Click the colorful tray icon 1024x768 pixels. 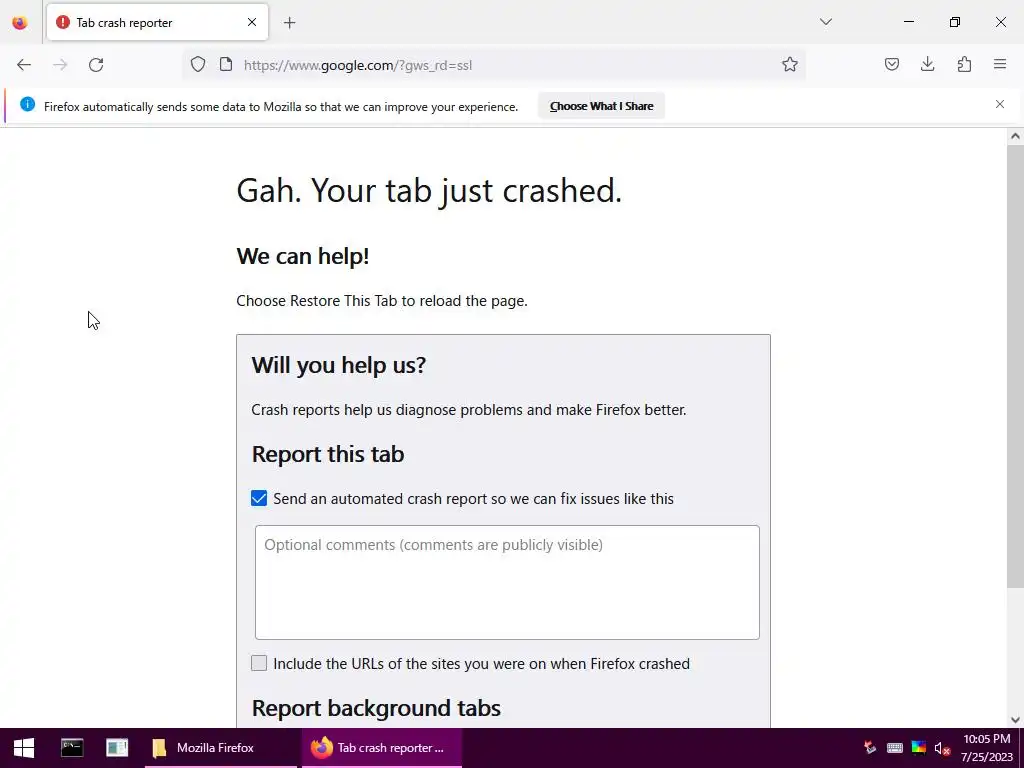[918, 748]
